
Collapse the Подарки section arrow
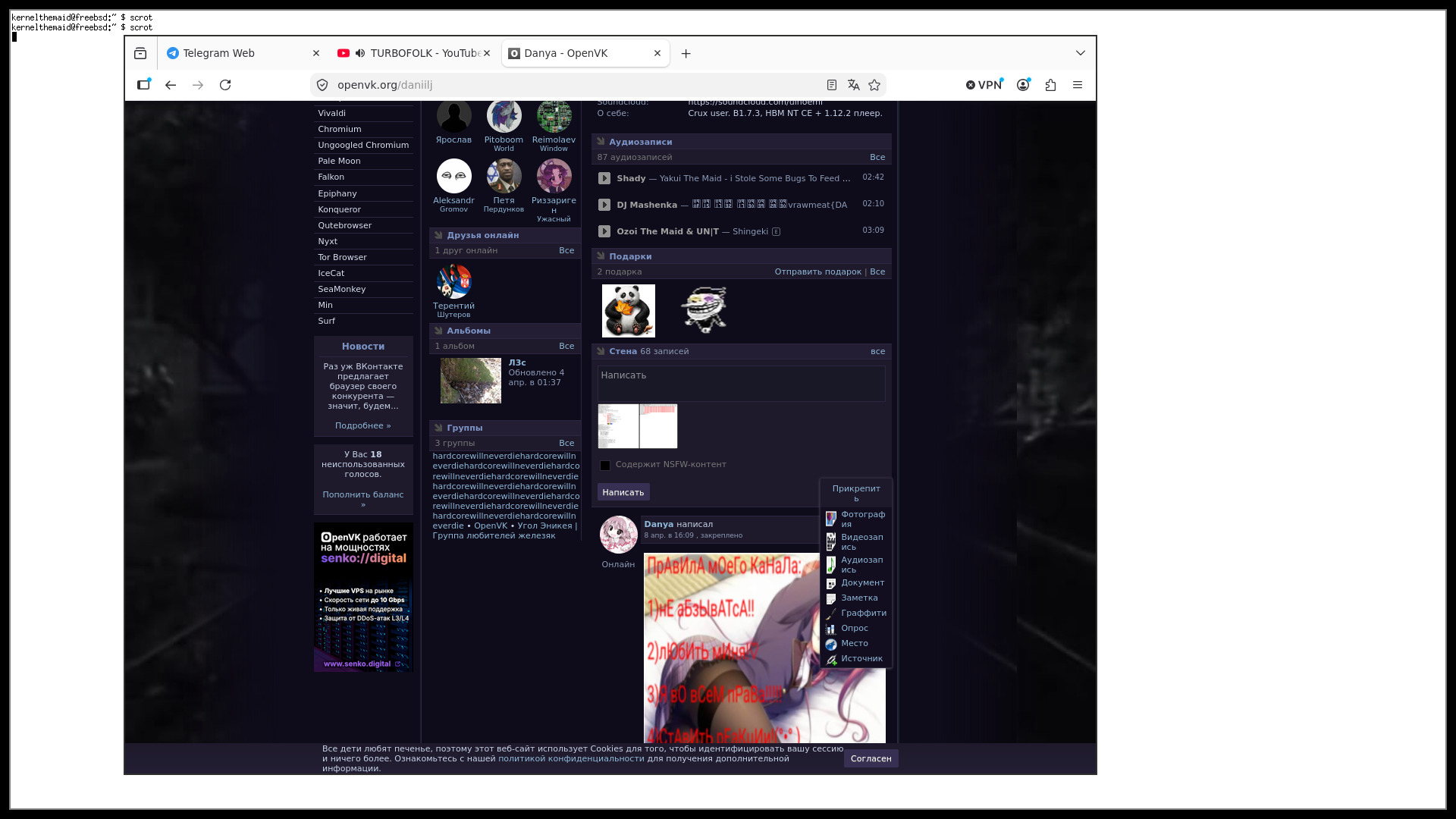coord(601,256)
